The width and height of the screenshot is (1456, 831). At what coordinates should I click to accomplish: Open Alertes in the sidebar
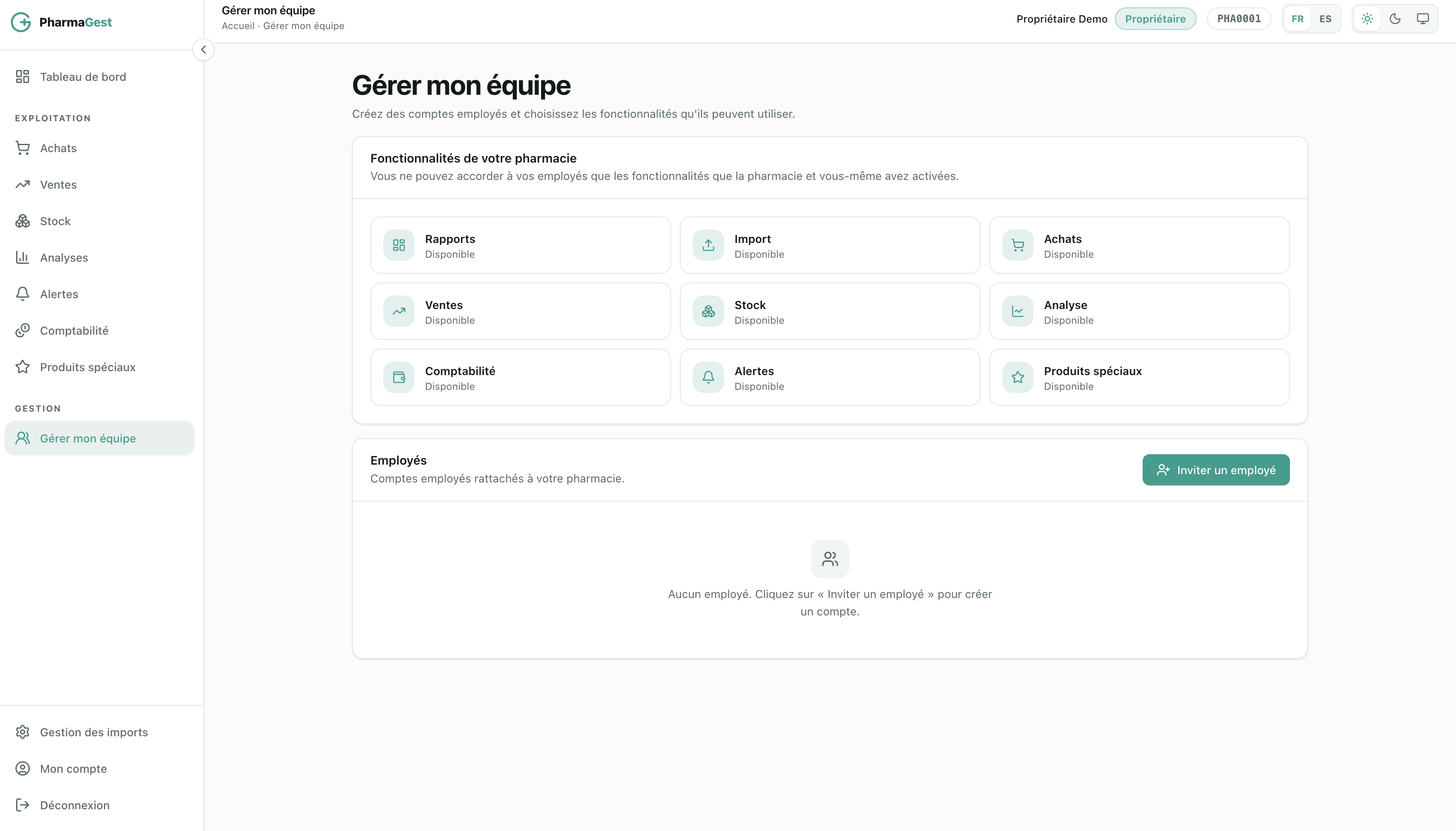pyautogui.click(x=99, y=294)
